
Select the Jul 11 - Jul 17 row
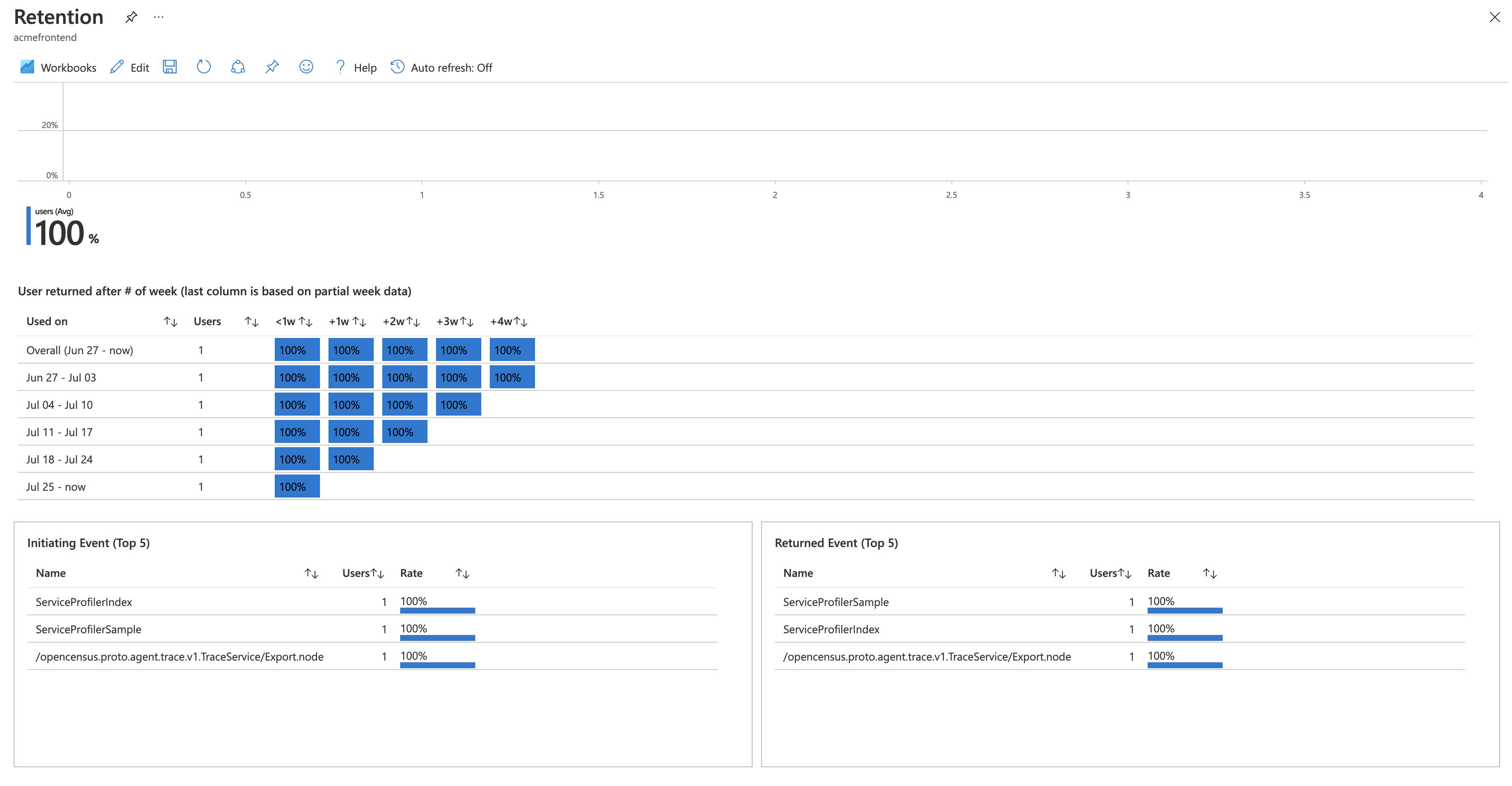pyautogui.click(x=59, y=432)
